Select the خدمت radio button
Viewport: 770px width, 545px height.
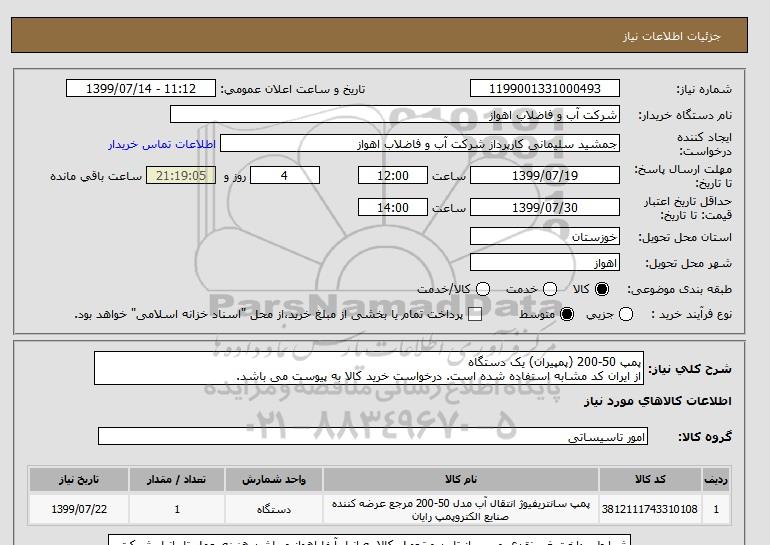(x=550, y=289)
